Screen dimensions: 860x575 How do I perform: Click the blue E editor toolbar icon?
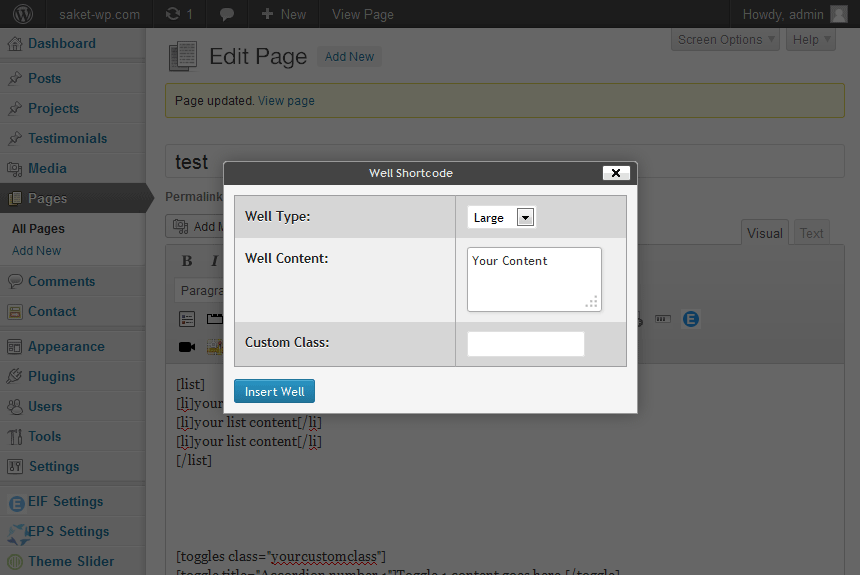691,319
